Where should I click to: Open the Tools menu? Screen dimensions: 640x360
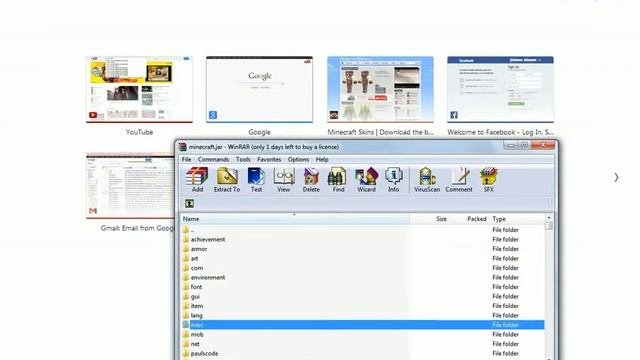(243, 160)
